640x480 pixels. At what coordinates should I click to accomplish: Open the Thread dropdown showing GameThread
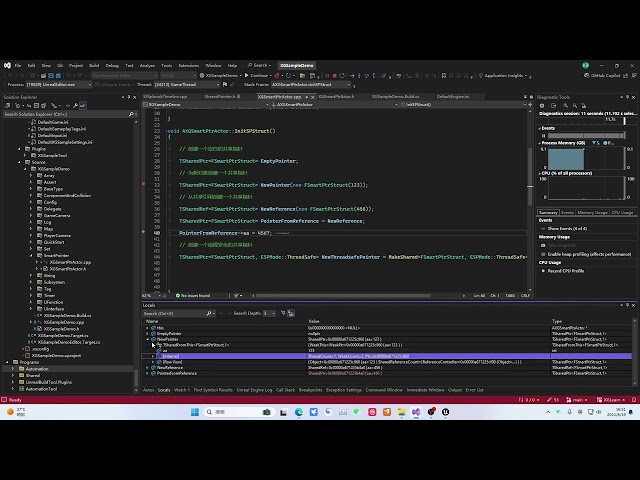coord(187,84)
